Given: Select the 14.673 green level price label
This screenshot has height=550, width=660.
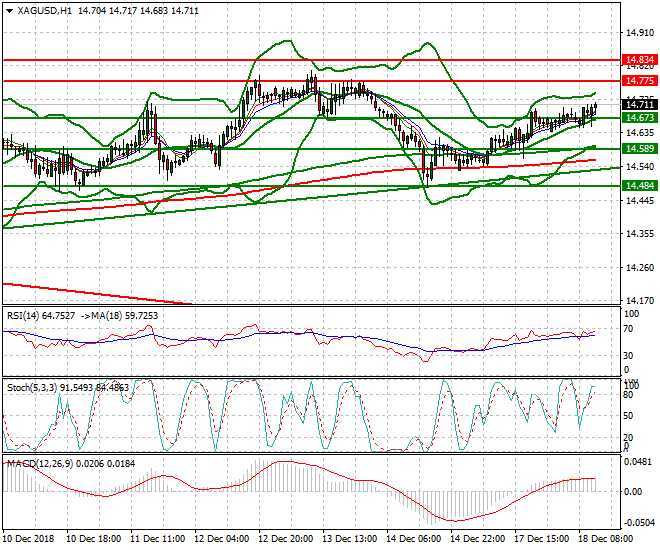Looking at the screenshot, I should [639, 118].
